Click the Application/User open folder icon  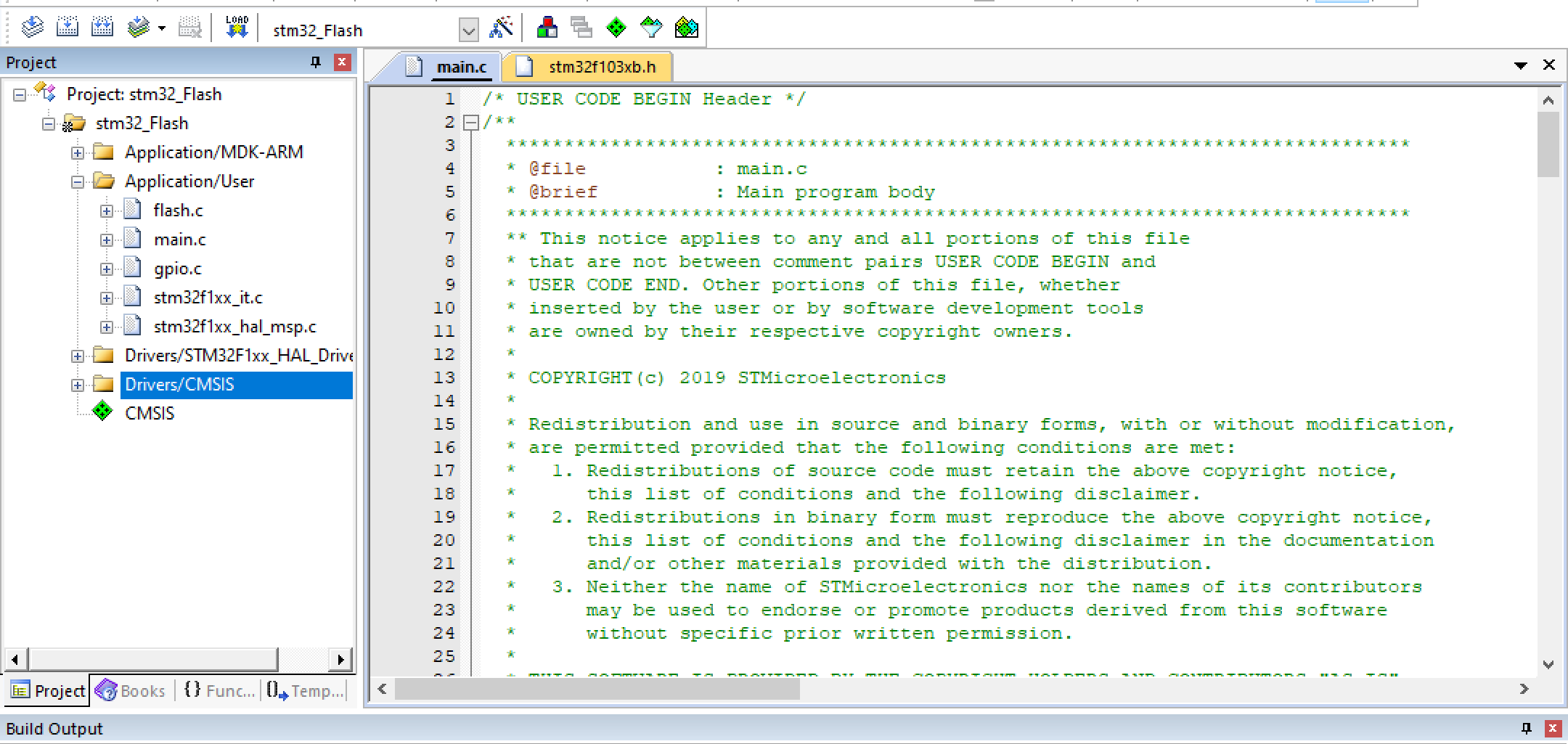point(104,181)
